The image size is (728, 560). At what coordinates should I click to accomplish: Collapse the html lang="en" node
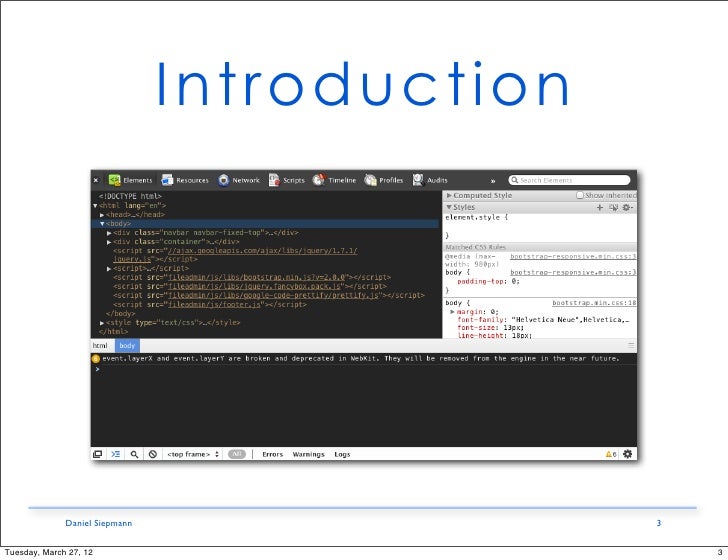(95, 206)
